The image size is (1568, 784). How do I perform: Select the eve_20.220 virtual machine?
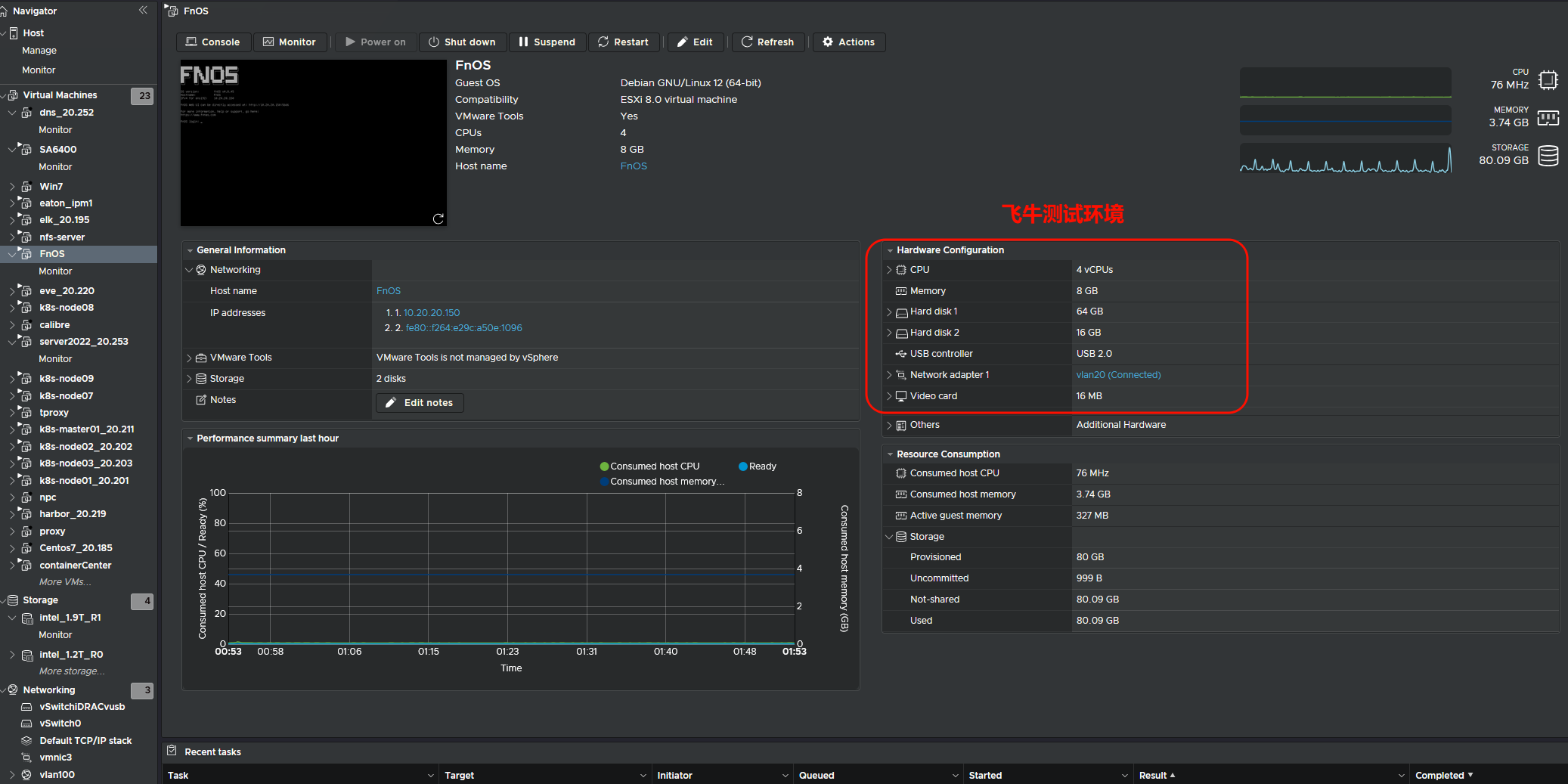67,291
